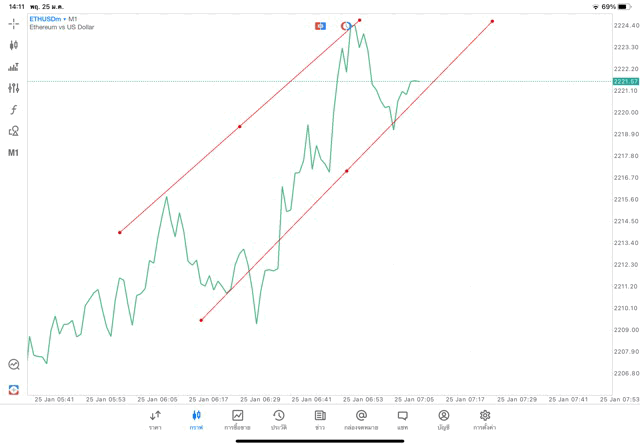This screenshot has width=640, height=447.
Task: Tap the current price label 2221.57
Action: [625, 81]
